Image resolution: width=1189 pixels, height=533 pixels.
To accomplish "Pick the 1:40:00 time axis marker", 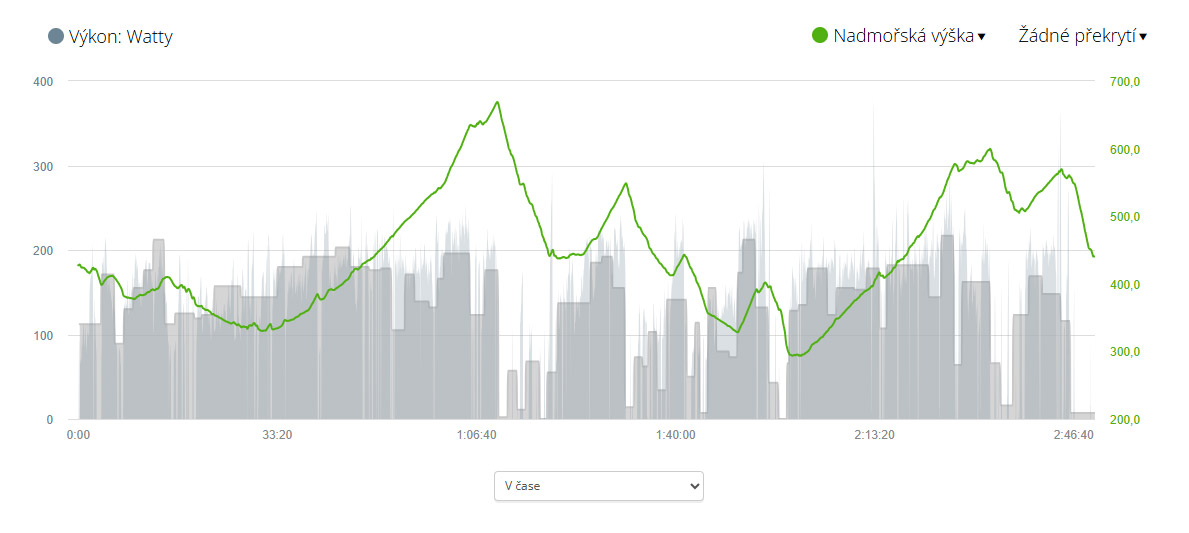I will [676, 435].
